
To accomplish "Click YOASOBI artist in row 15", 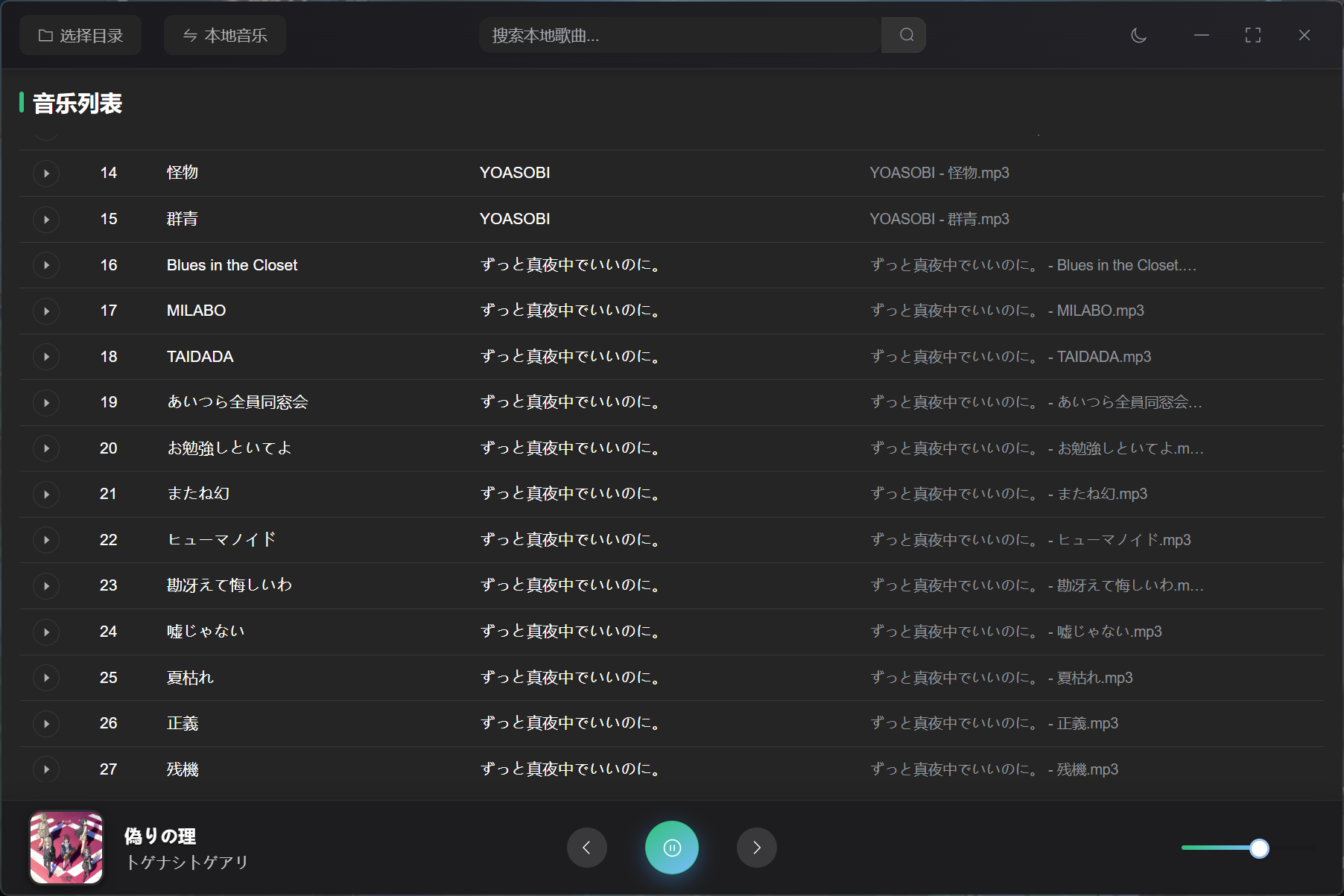I will click(x=515, y=219).
